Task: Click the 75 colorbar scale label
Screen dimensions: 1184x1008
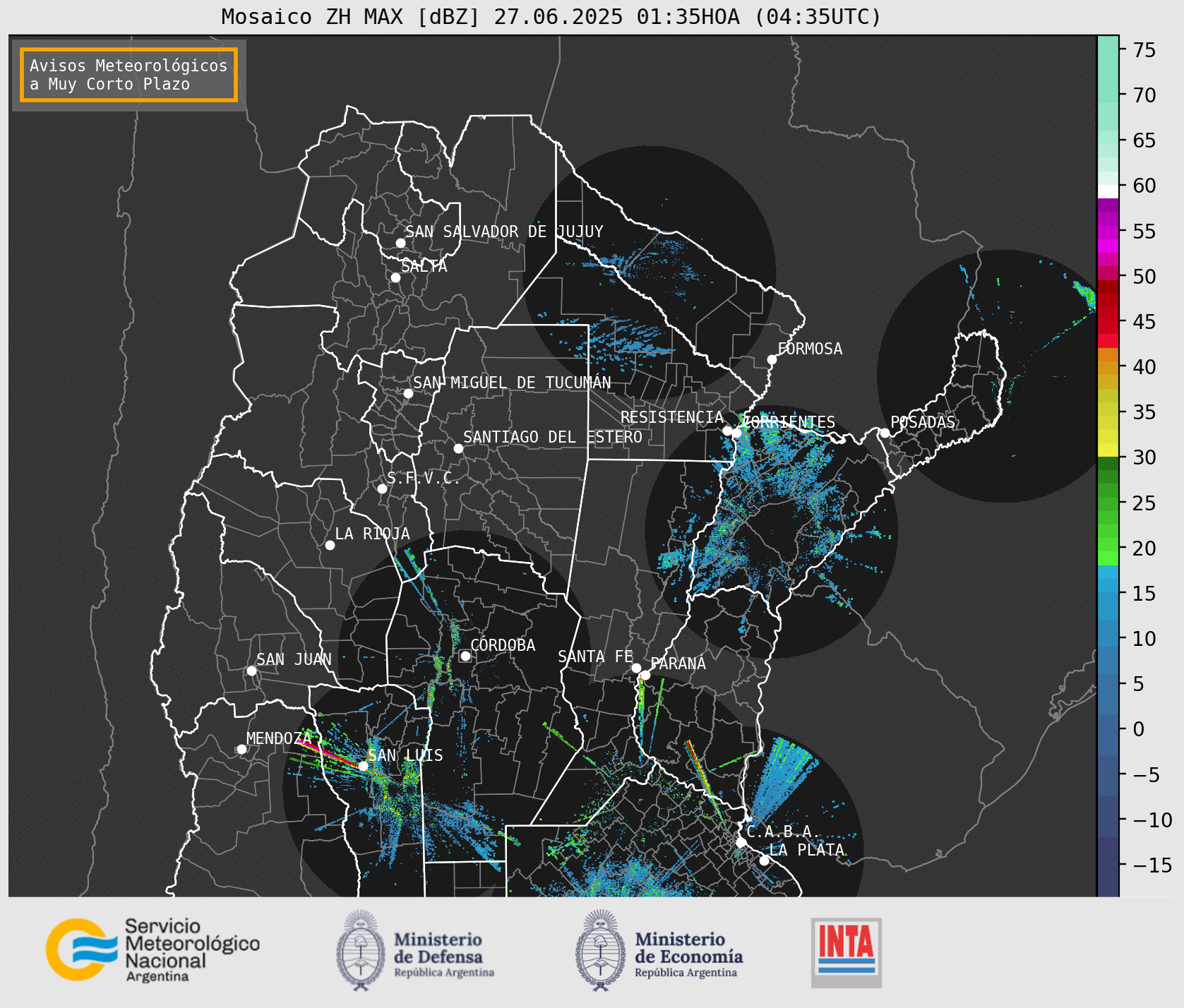Action: (1144, 50)
